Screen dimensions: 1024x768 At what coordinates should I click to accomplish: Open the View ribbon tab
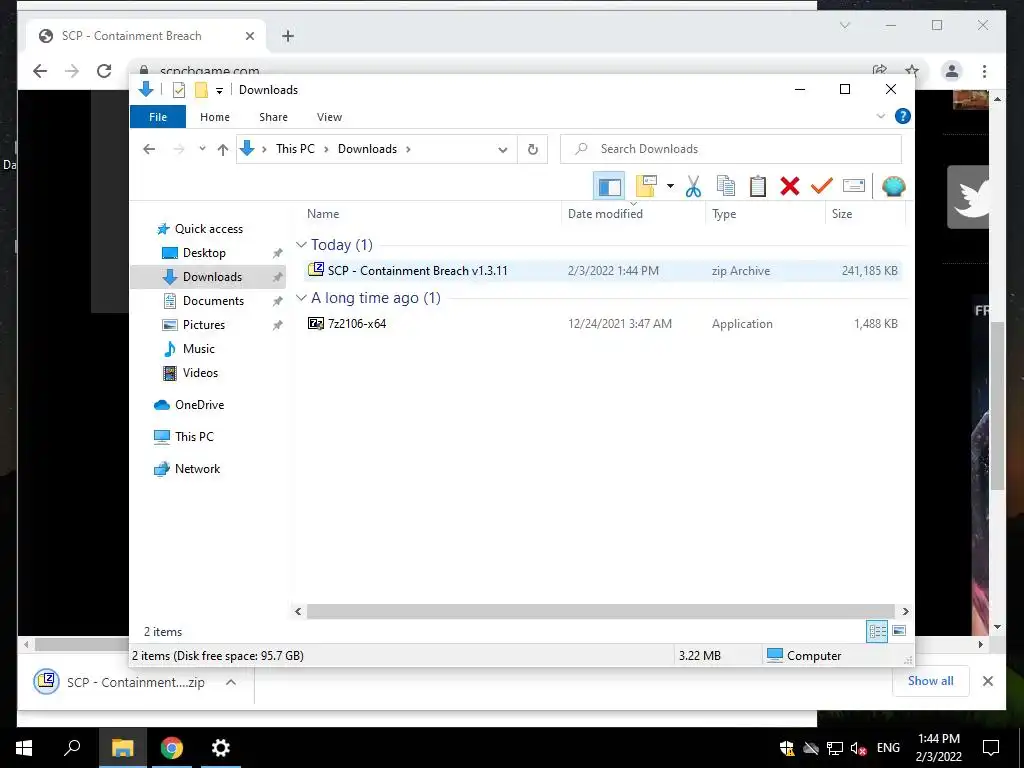coord(329,117)
